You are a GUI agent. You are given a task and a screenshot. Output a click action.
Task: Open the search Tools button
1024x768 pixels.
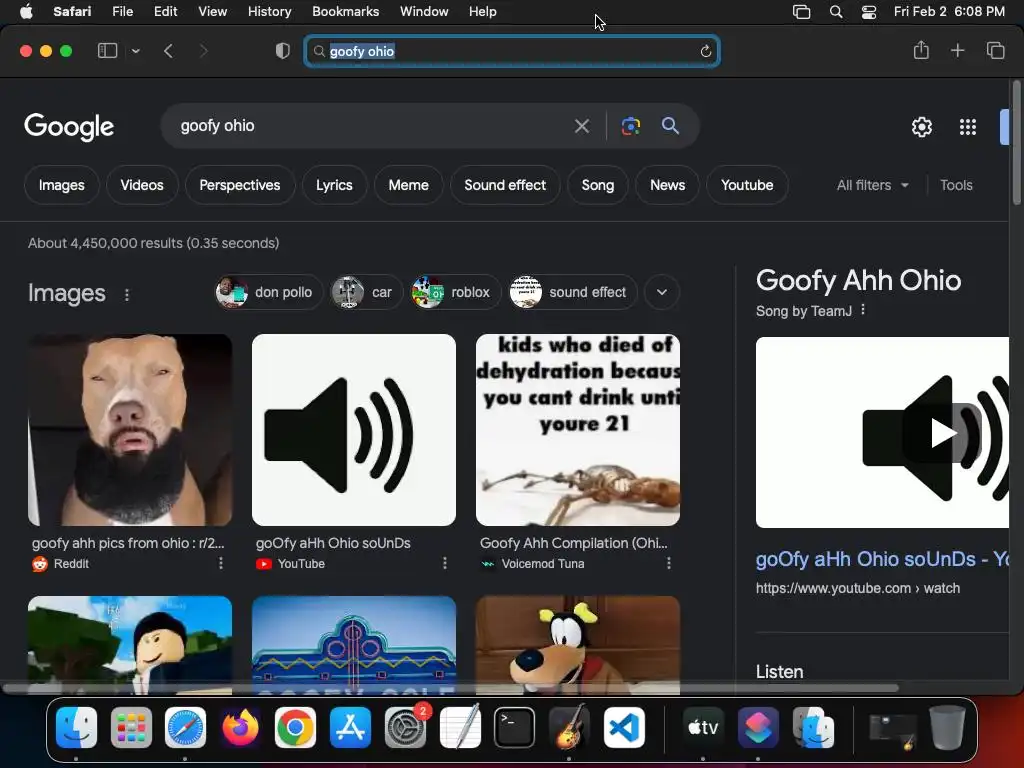(956, 185)
